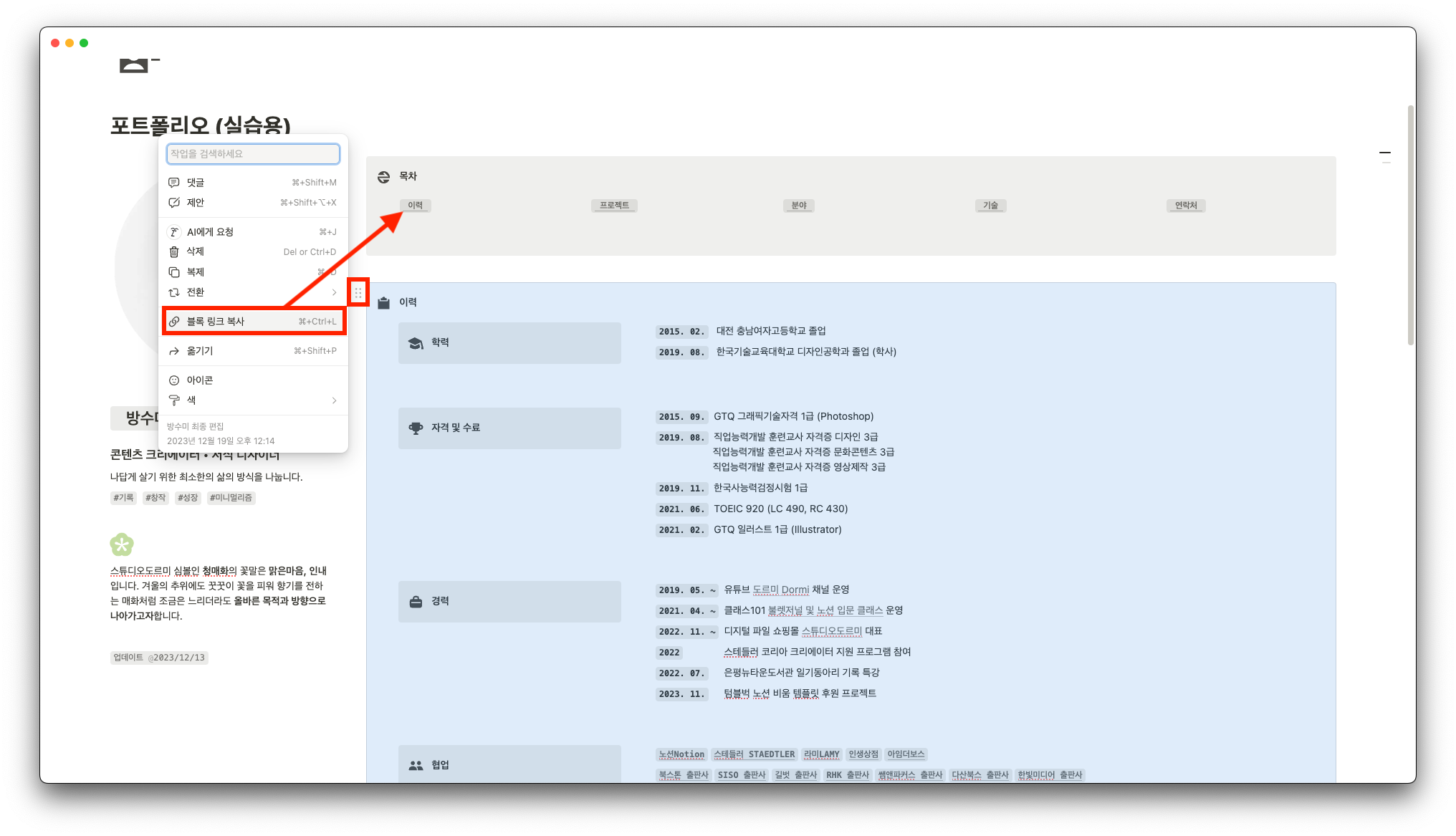Click the trophy icon by 자격 및 수료
The height and width of the screenshot is (836, 1456).
416,428
